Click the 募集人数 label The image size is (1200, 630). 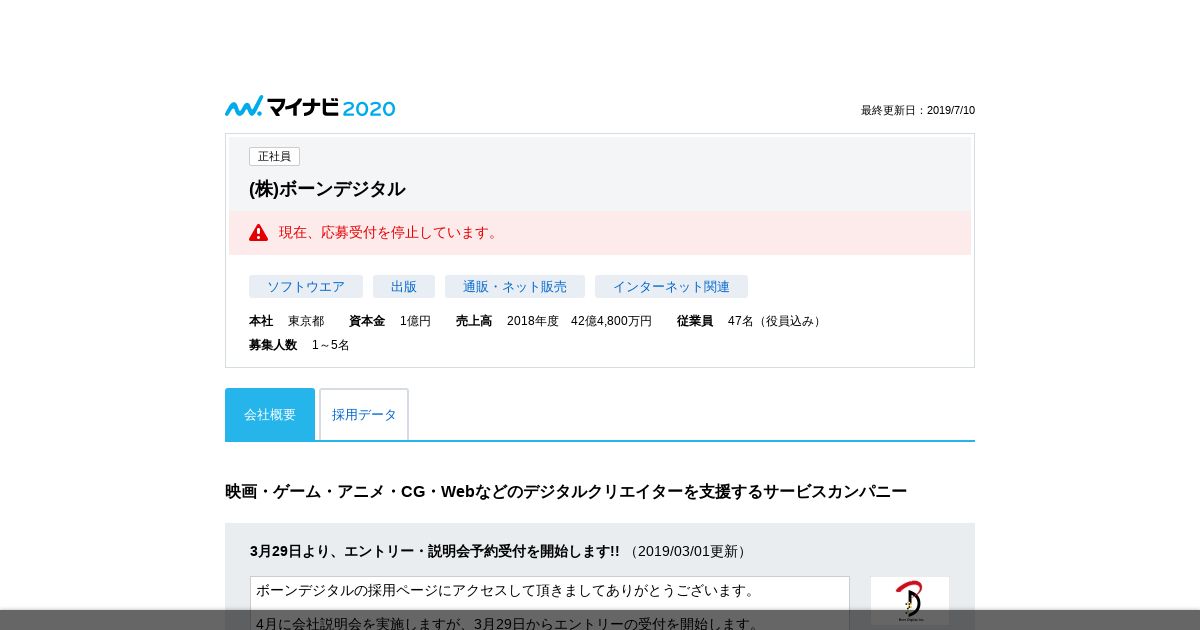point(273,345)
